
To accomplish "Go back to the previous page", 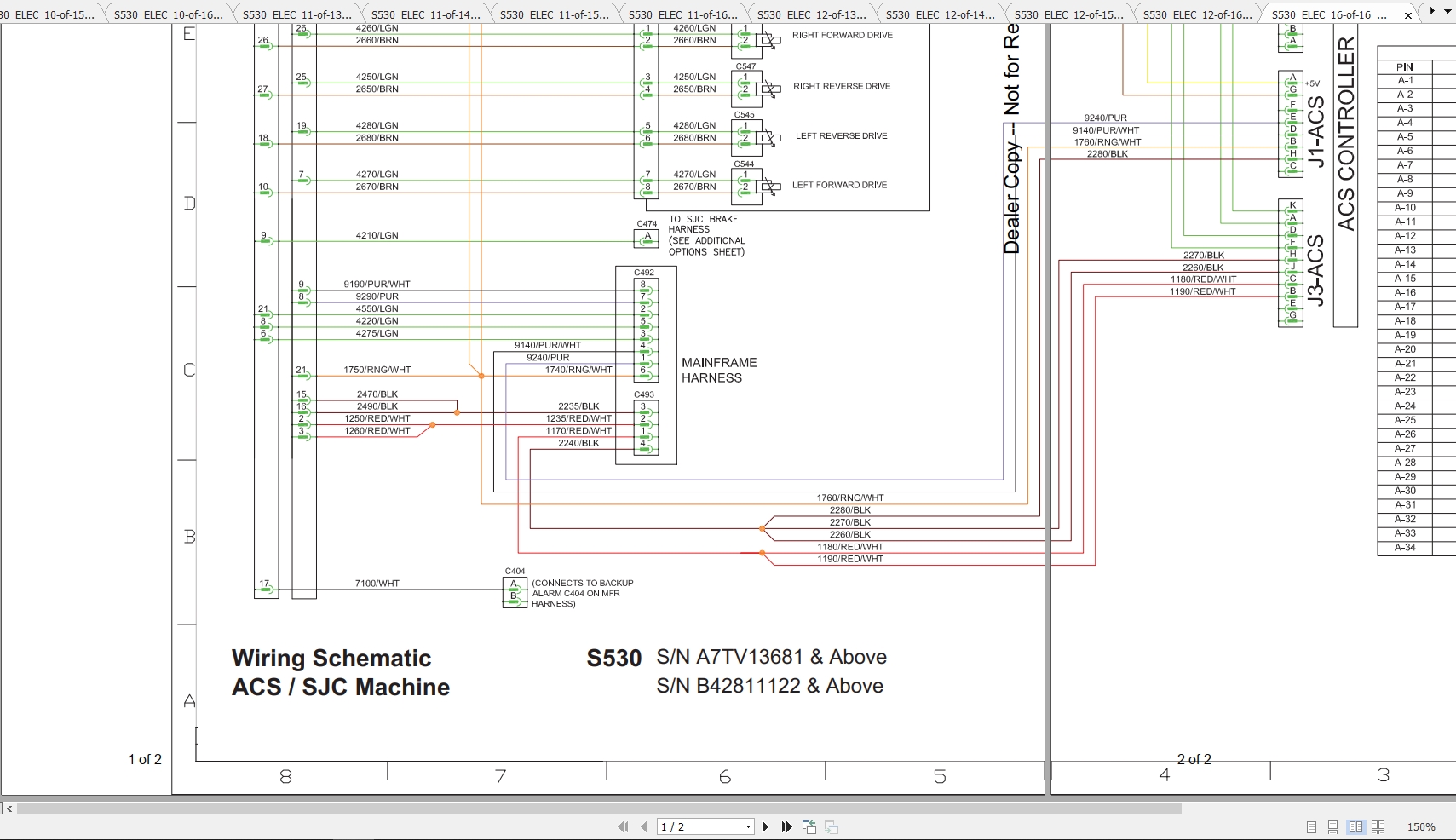I will pos(643,826).
